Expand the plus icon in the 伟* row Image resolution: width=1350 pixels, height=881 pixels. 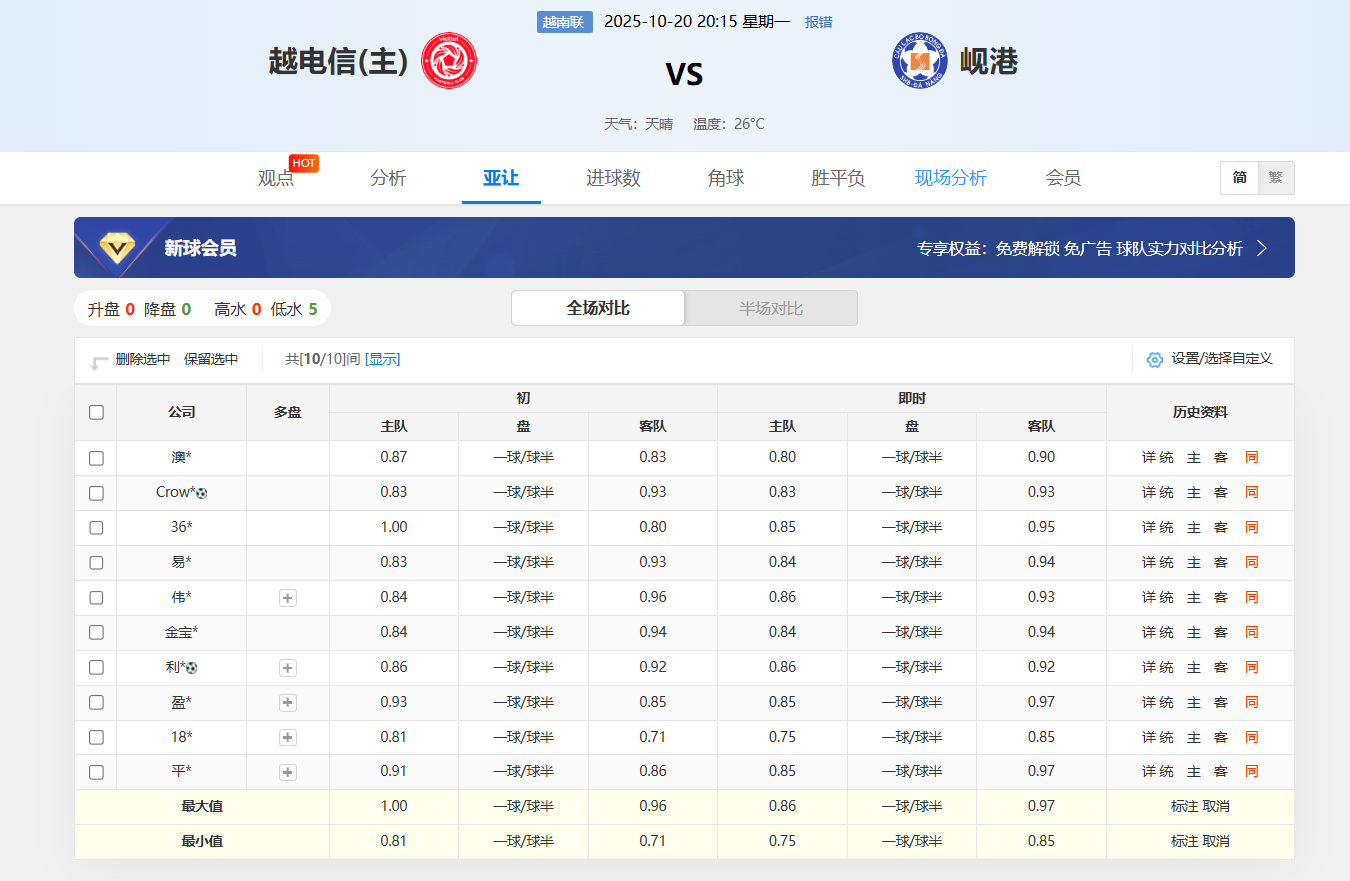tap(288, 598)
